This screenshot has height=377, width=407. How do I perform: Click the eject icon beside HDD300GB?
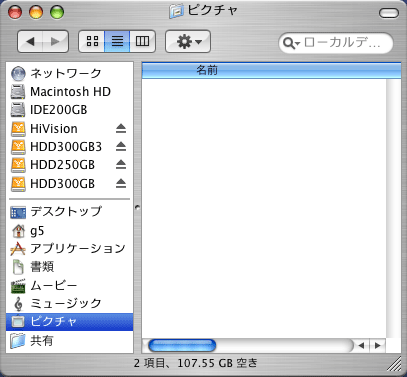[121, 183]
